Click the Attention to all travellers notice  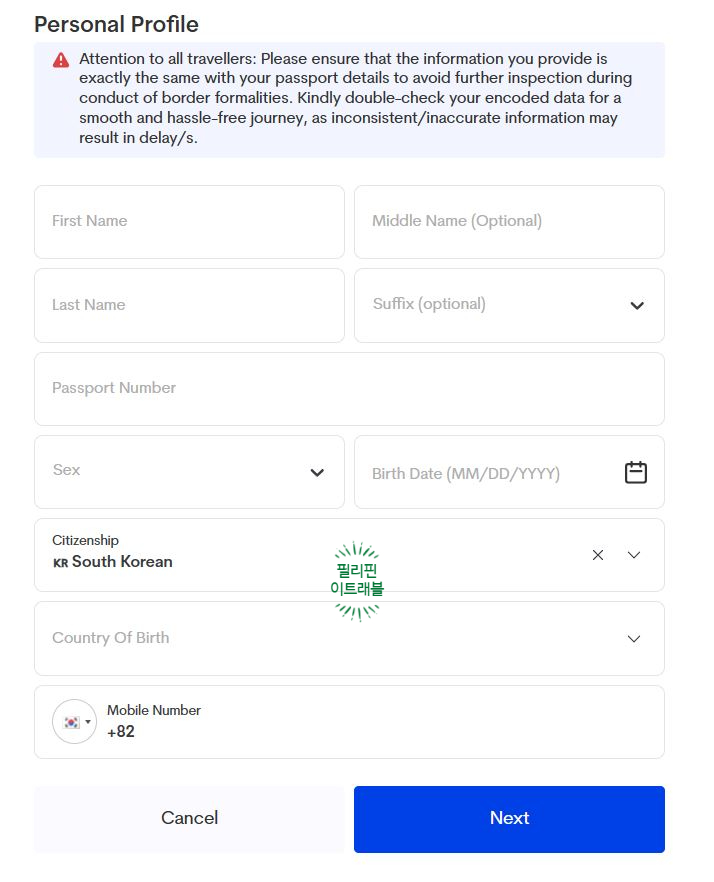pyautogui.click(x=349, y=100)
